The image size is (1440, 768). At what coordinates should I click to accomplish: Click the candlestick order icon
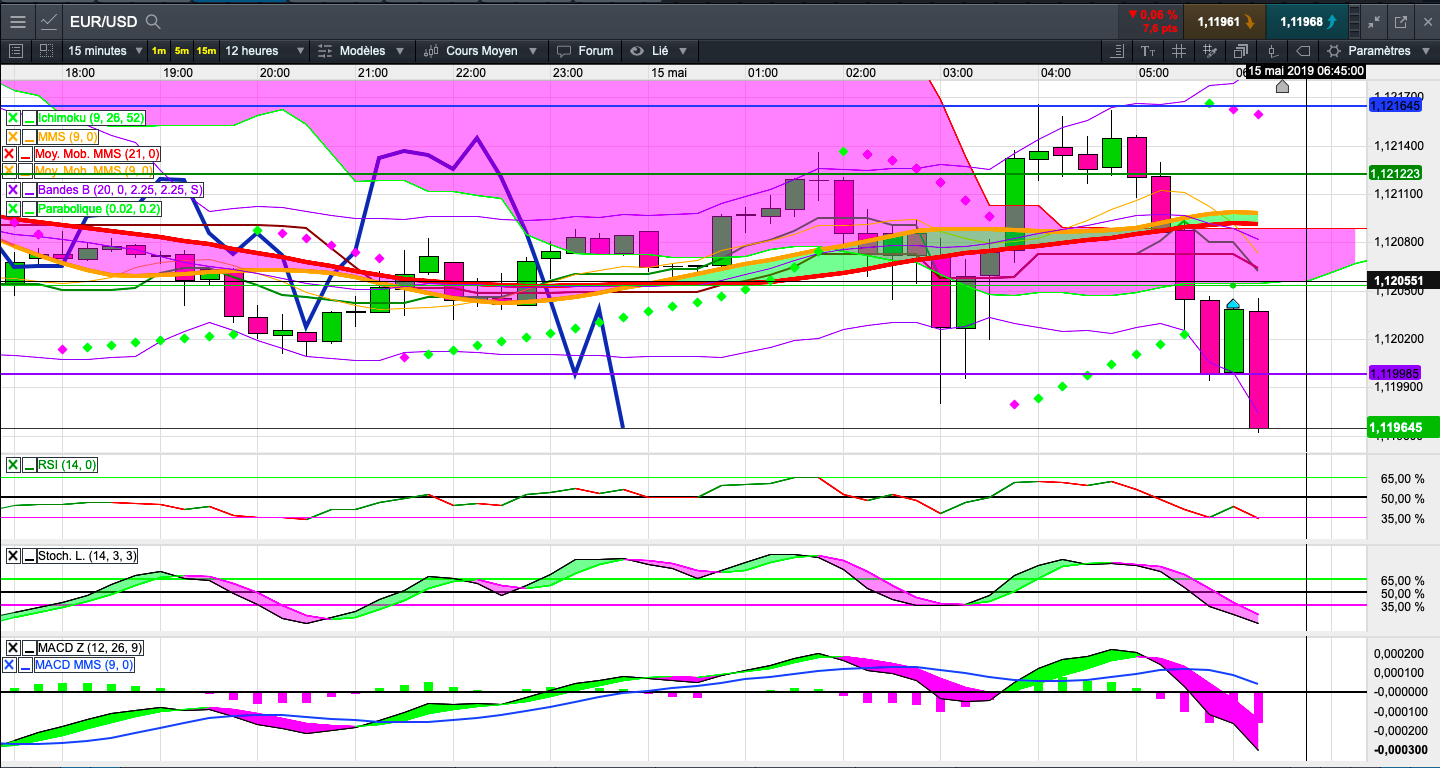[x=1272, y=51]
